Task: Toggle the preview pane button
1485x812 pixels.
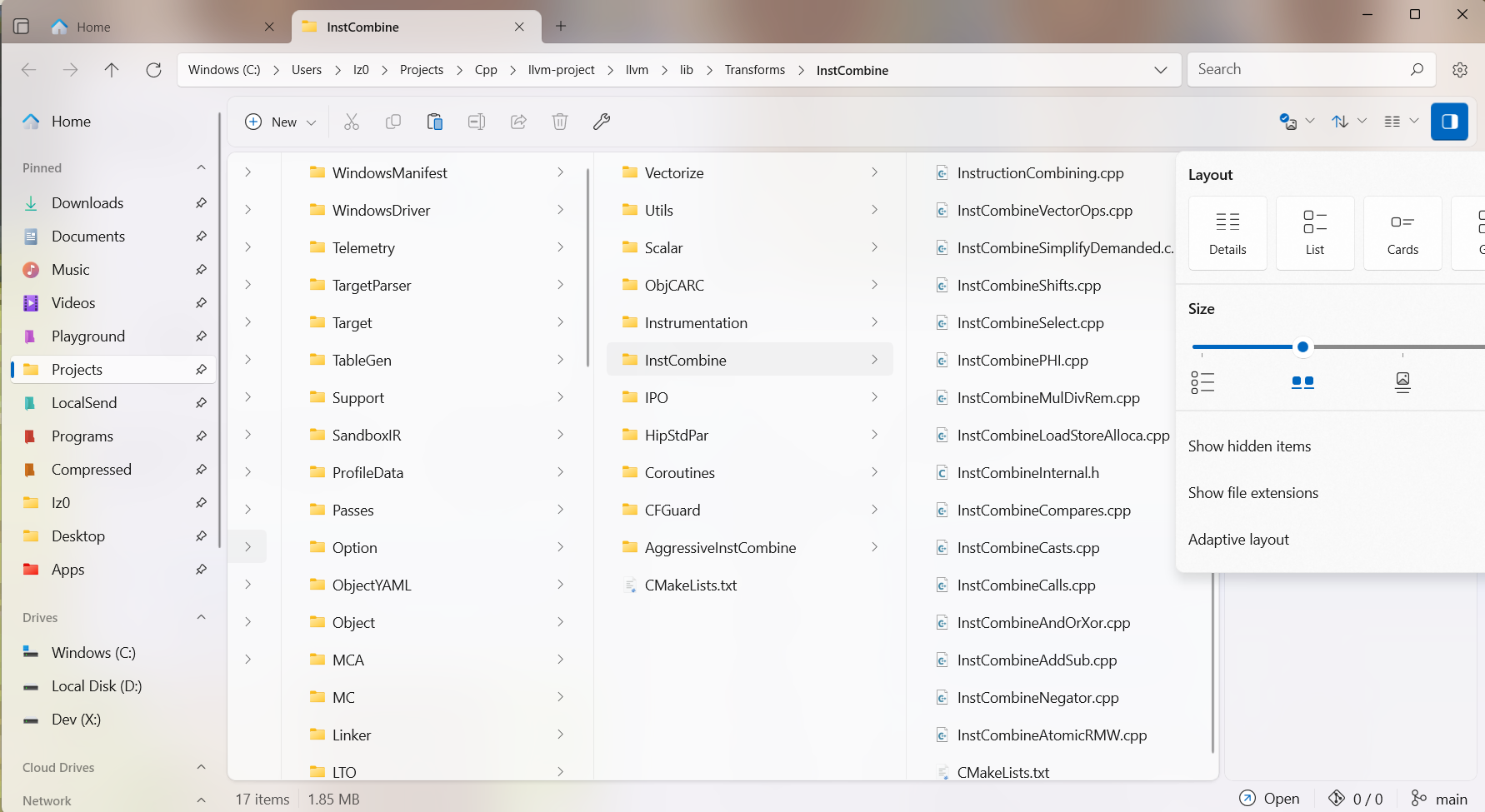Action: tap(1450, 122)
